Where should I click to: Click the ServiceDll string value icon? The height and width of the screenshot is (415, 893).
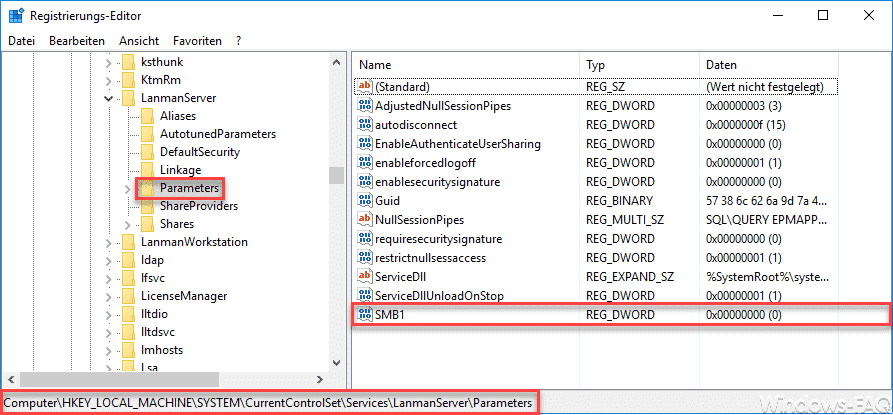click(364, 277)
